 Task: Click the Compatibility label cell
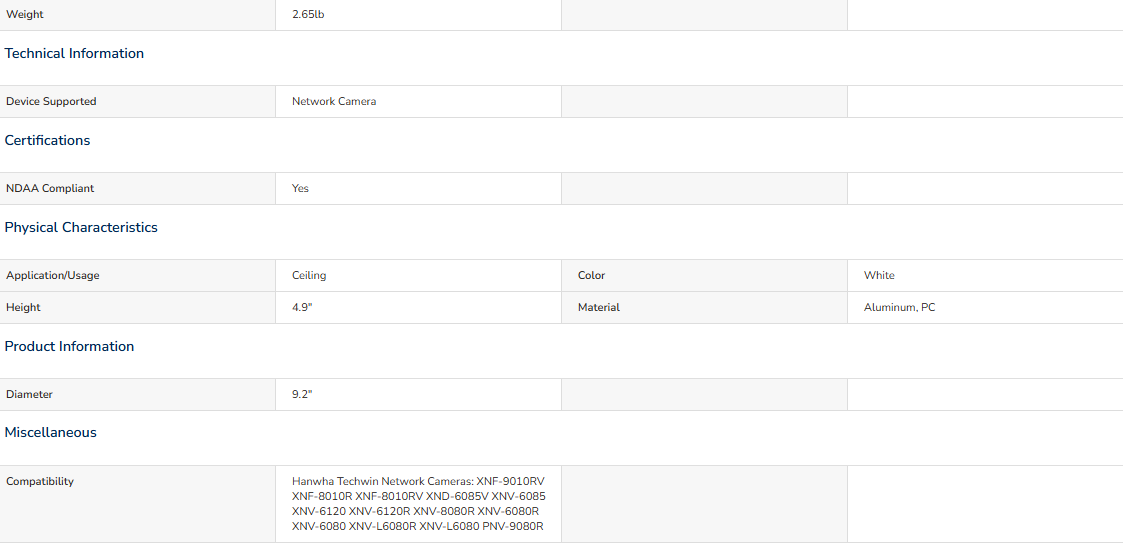point(138,504)
